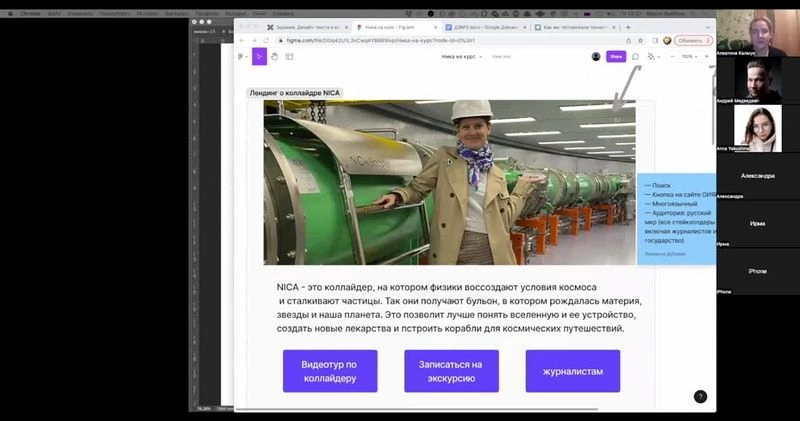Select Anna Yakushina's video tile
This screenshot has width=800, height=421.
[x=758, y=129]
